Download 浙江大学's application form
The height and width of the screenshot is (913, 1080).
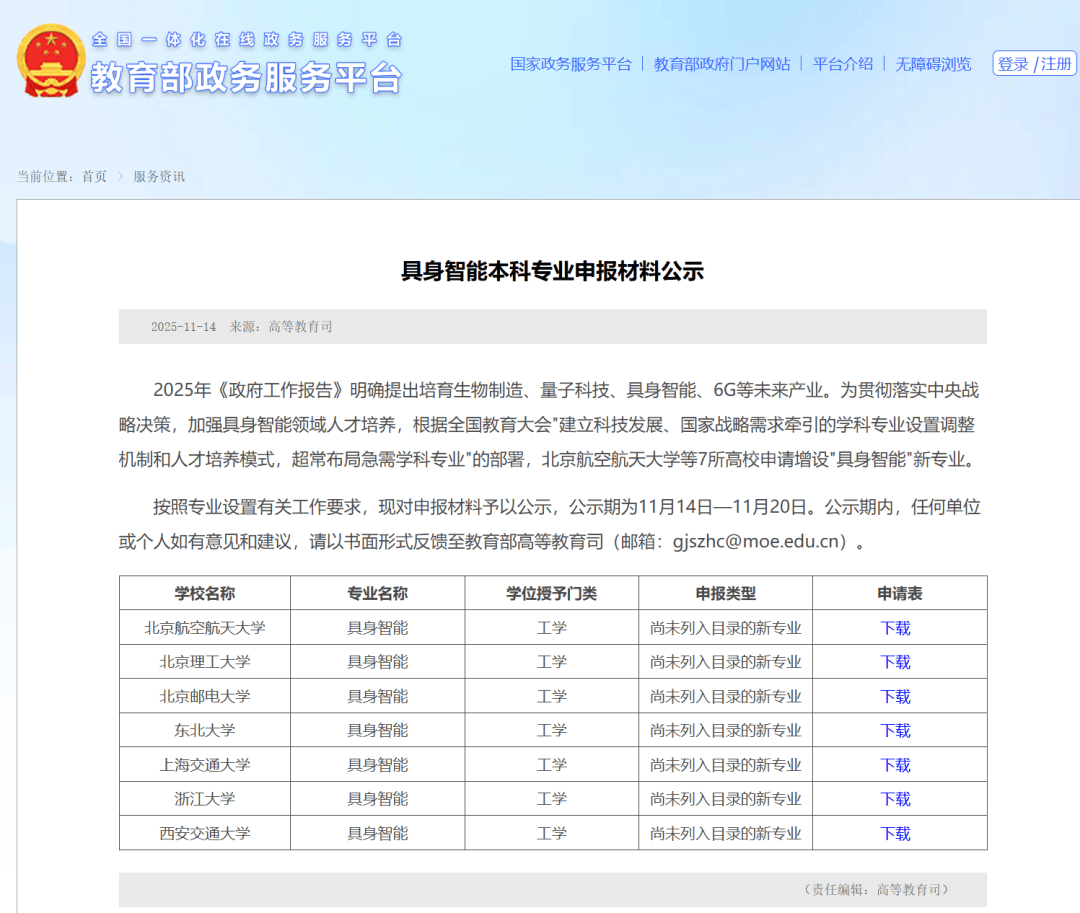pyautogui.click(x=895, y=798)
